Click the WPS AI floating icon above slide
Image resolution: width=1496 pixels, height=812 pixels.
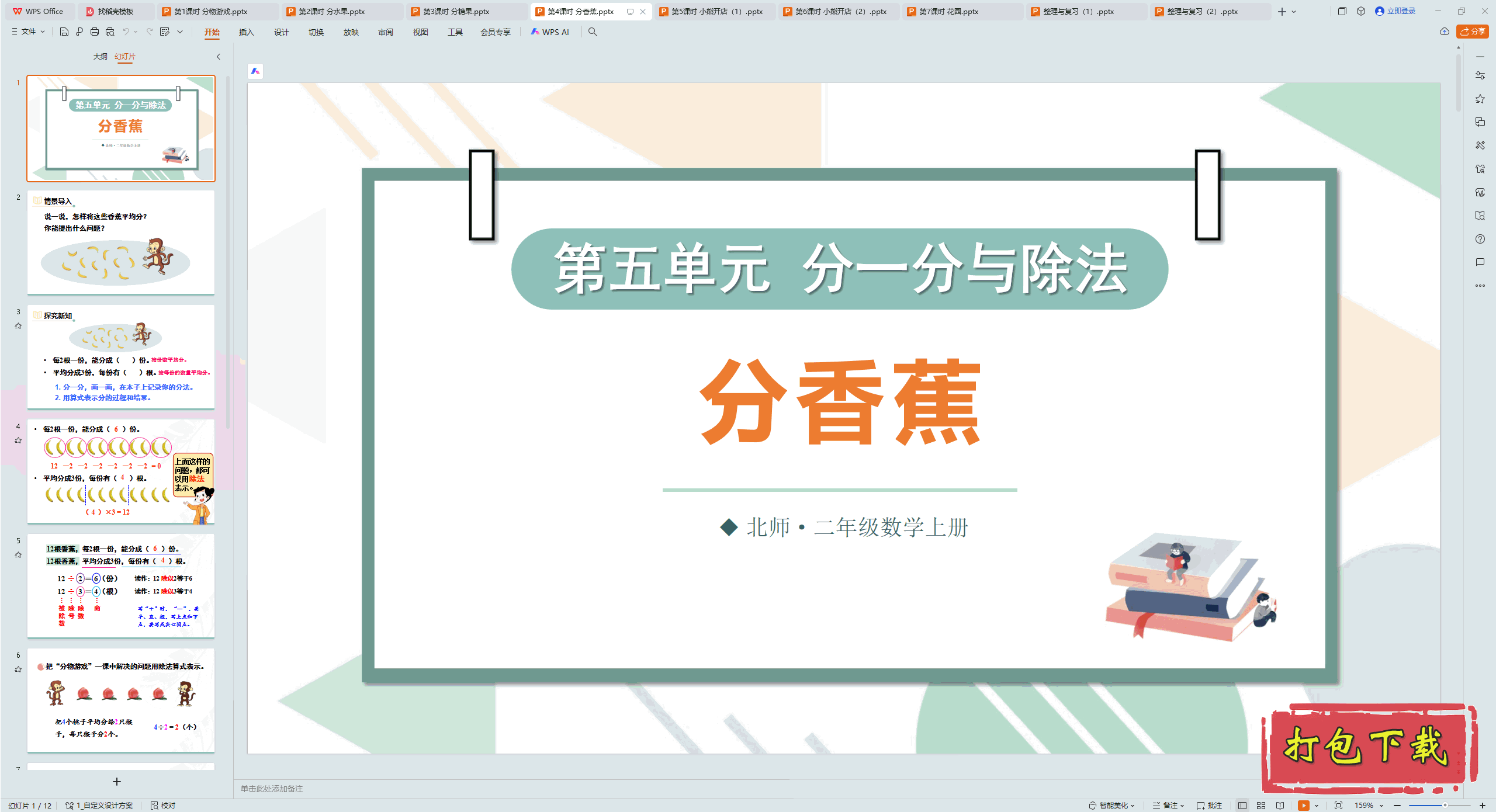pyautogui.click(x=255, y=71)
